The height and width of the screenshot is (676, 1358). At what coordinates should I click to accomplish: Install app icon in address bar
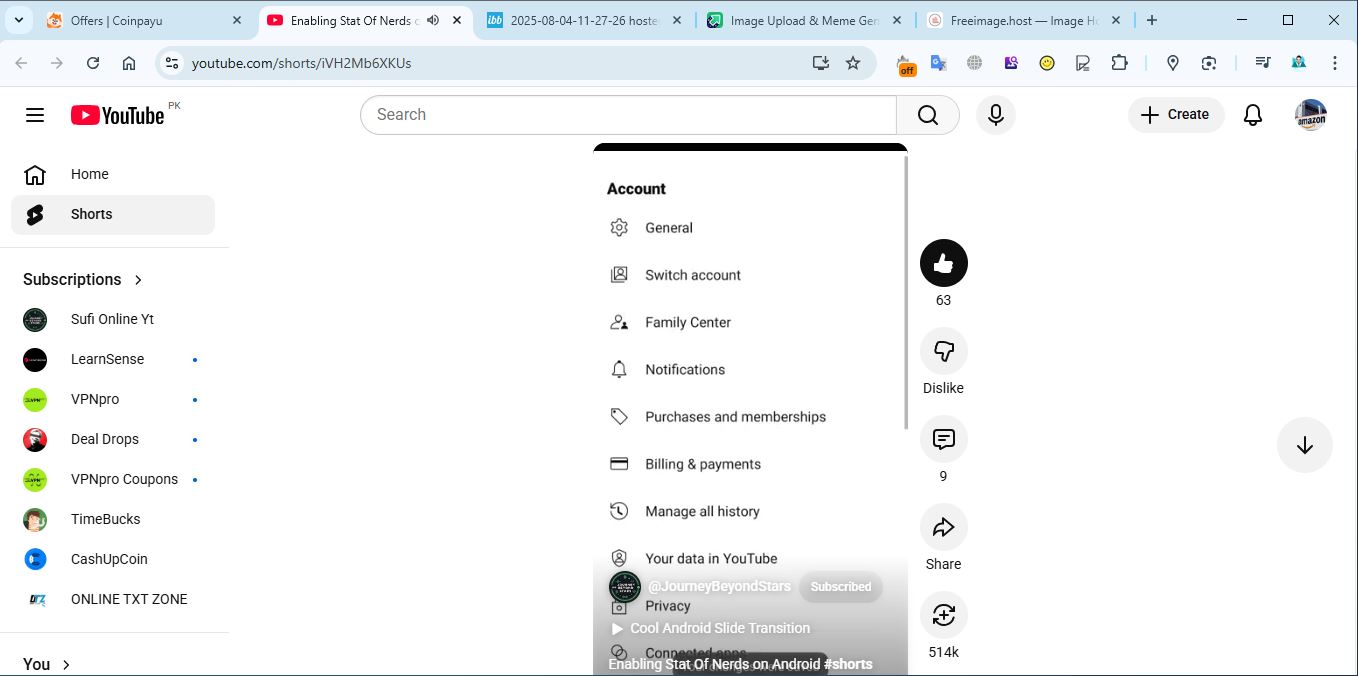[820, 63]
